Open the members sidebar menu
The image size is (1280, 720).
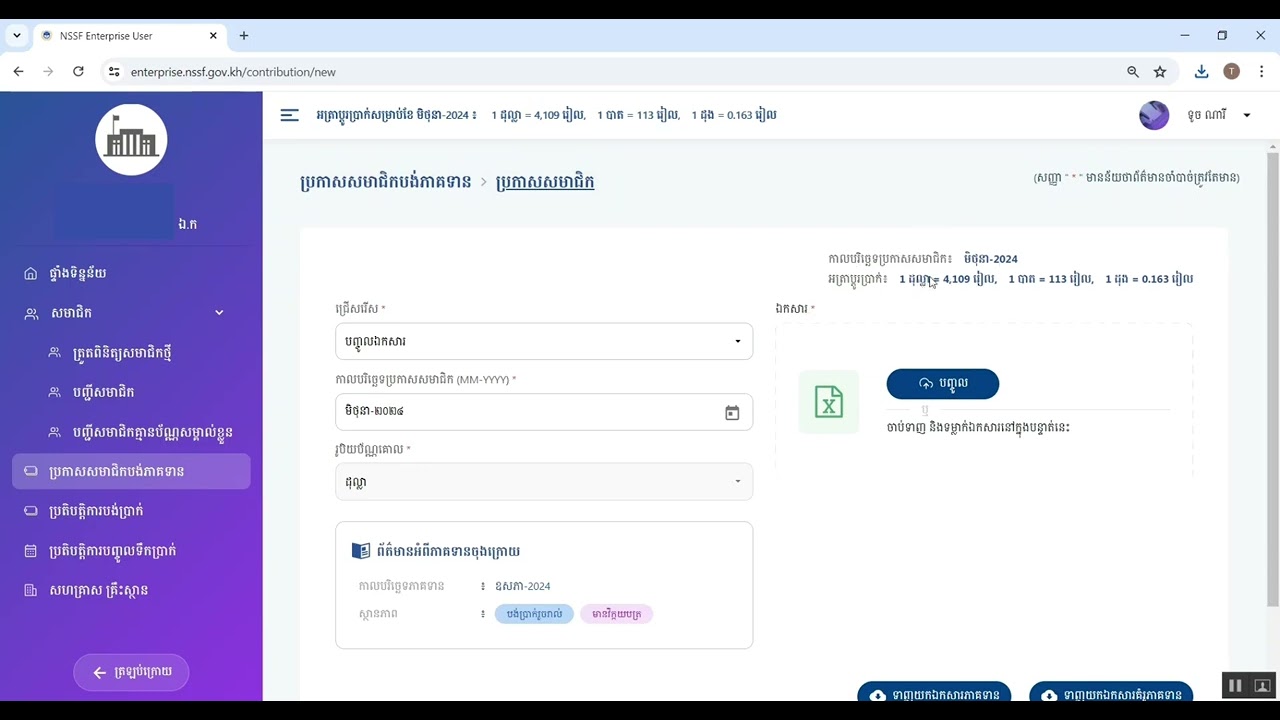131,313
